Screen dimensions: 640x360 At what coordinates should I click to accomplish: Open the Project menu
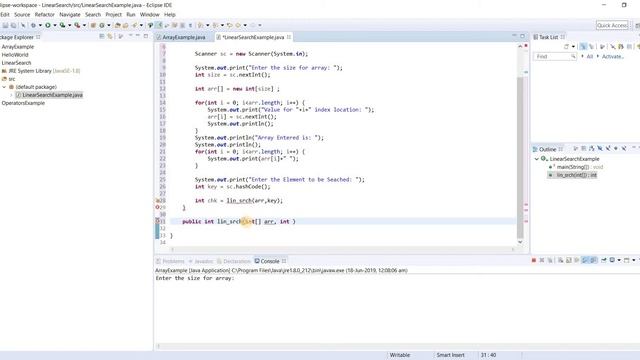113,14
